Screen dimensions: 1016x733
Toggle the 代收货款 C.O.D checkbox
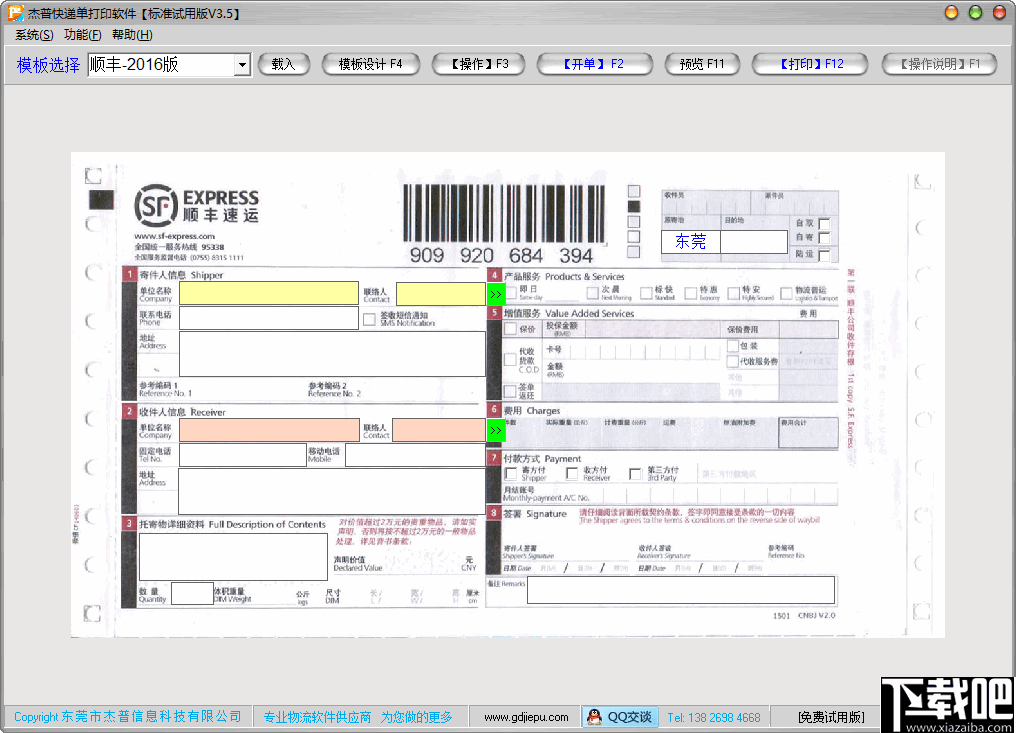tap(511, 360)
